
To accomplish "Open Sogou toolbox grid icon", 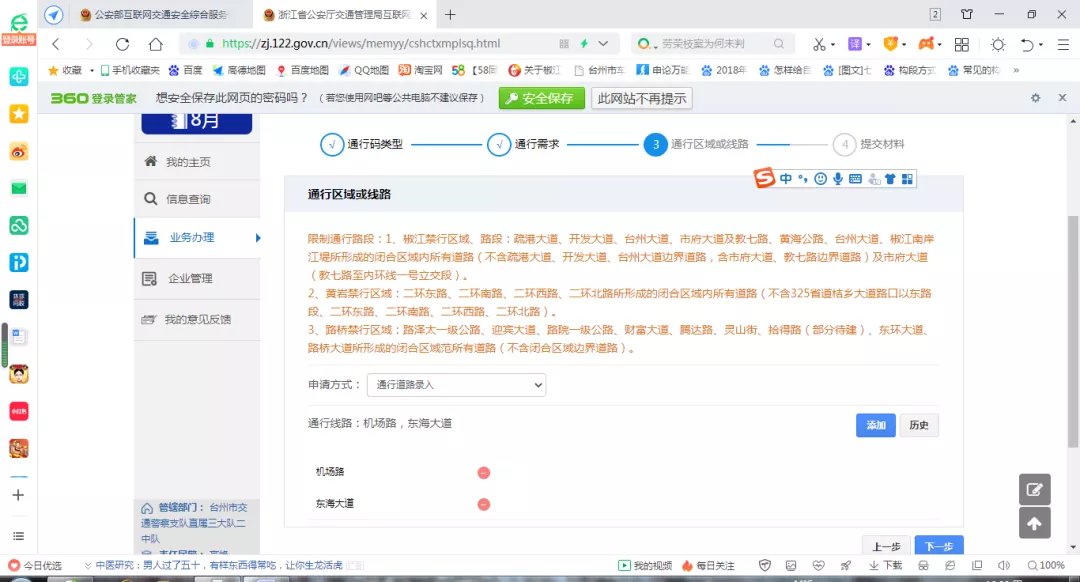I will (907, 178).
